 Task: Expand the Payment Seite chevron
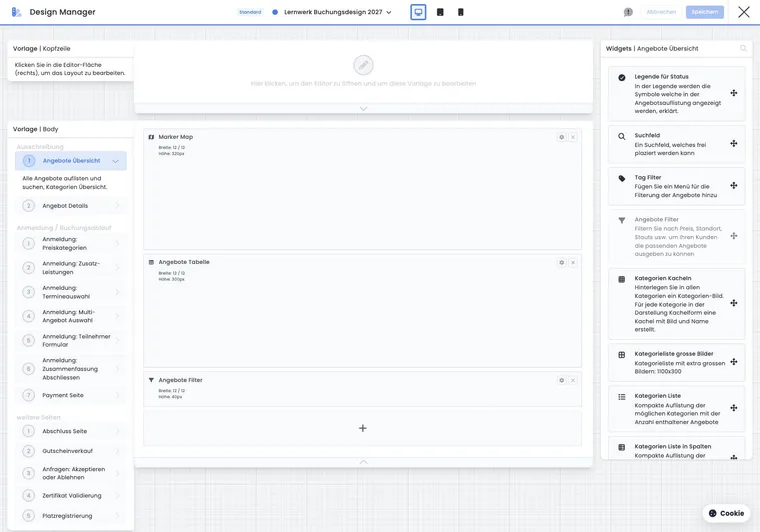click(x=117, y=395)
